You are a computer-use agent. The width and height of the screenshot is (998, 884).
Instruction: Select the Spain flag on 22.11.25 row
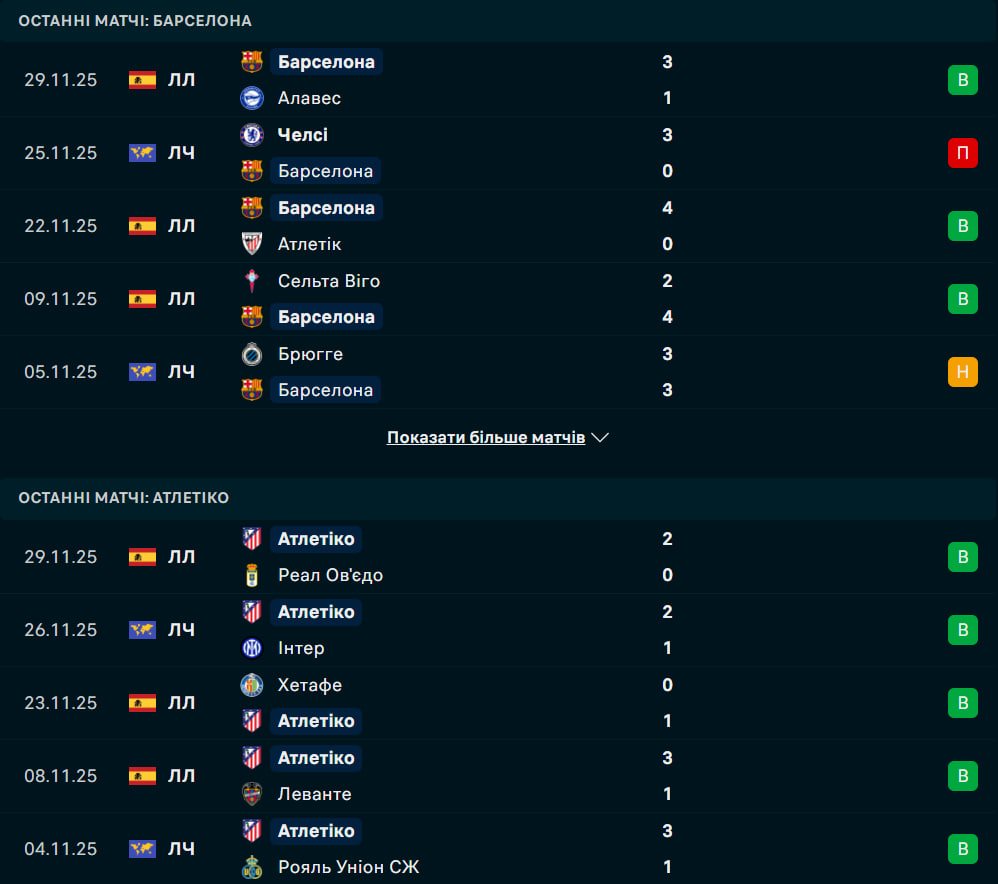click(x=142, y=226)
